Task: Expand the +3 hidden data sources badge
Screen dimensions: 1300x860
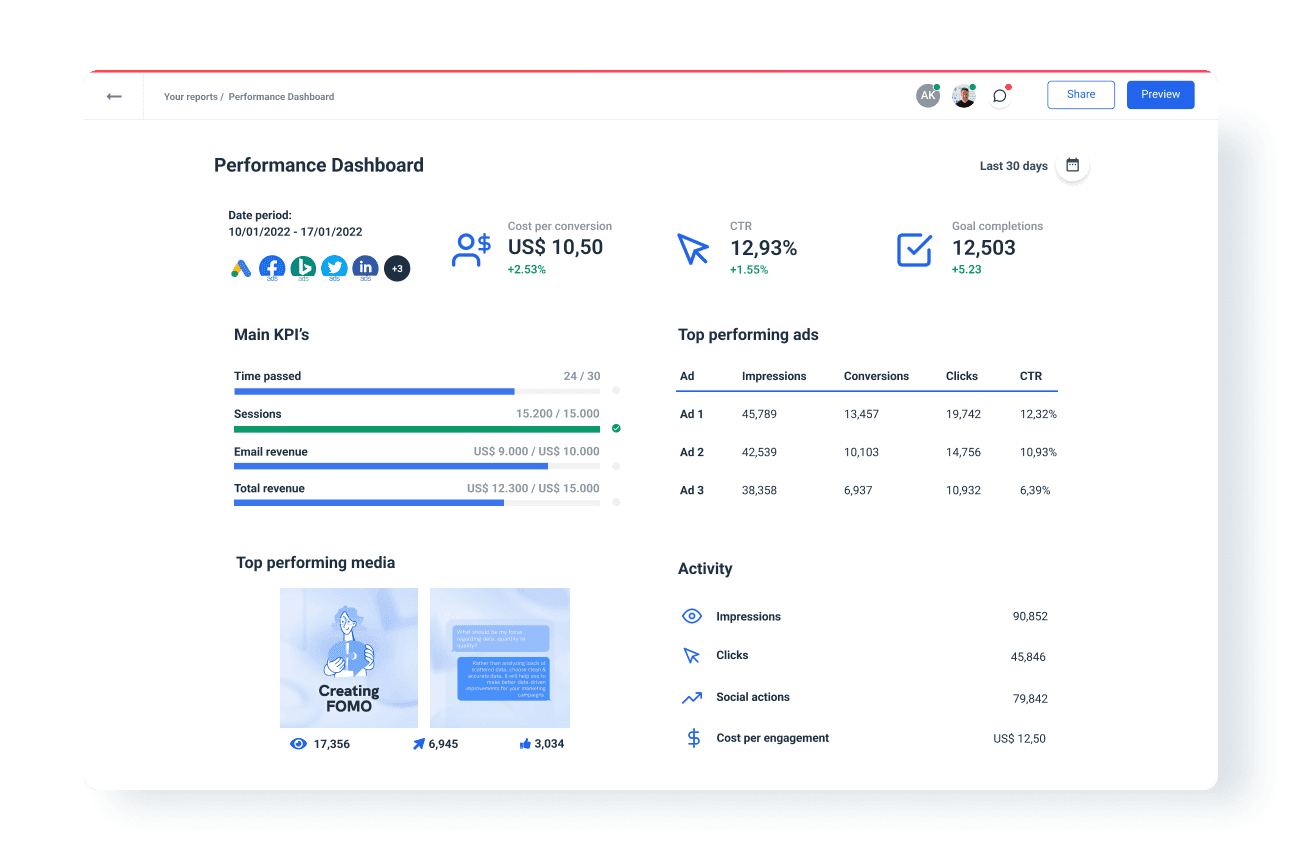Action: (397, 268)
